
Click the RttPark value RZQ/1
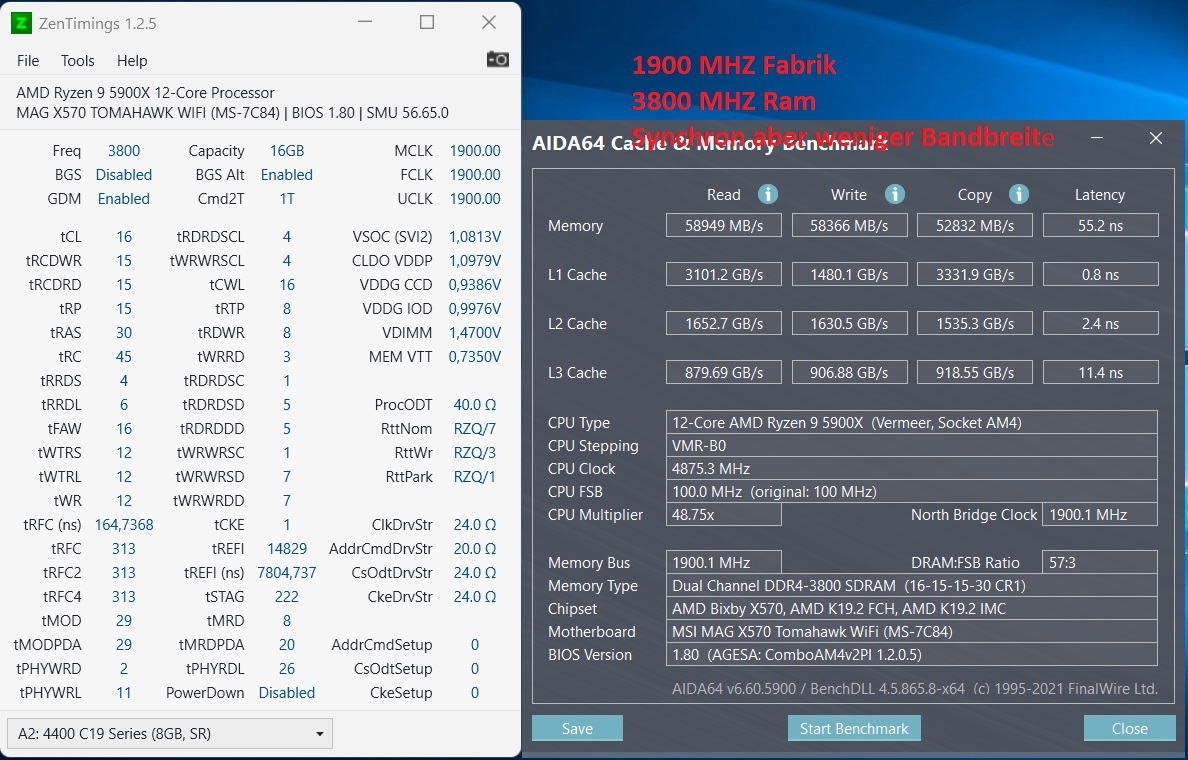[x=475, y=477]
